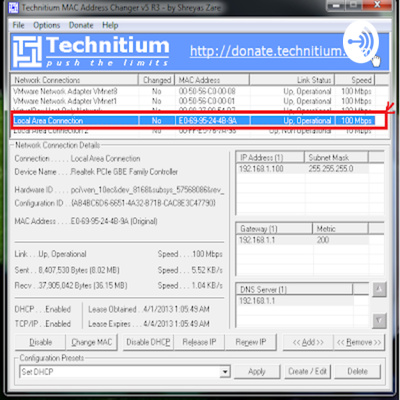Sort by Speed column header

(355, 80)
